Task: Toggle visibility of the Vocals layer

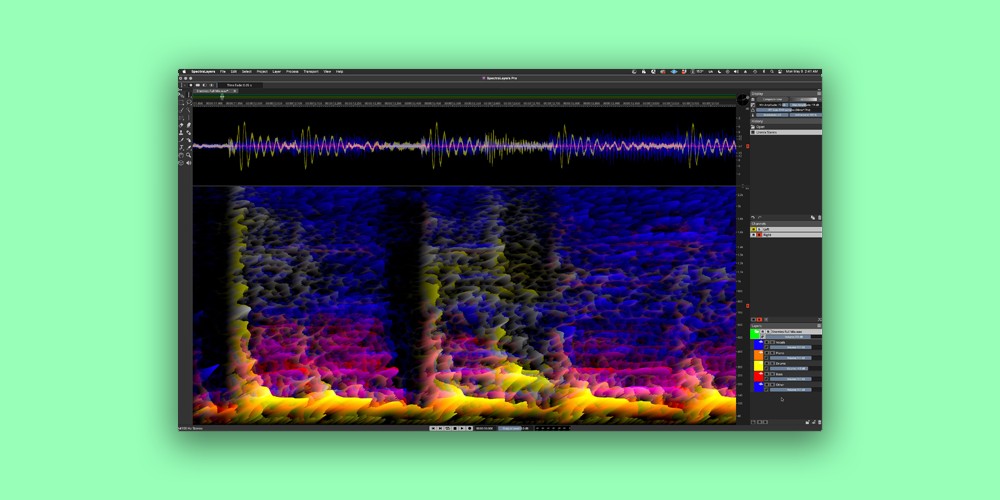Action: (x=767, y=342)
